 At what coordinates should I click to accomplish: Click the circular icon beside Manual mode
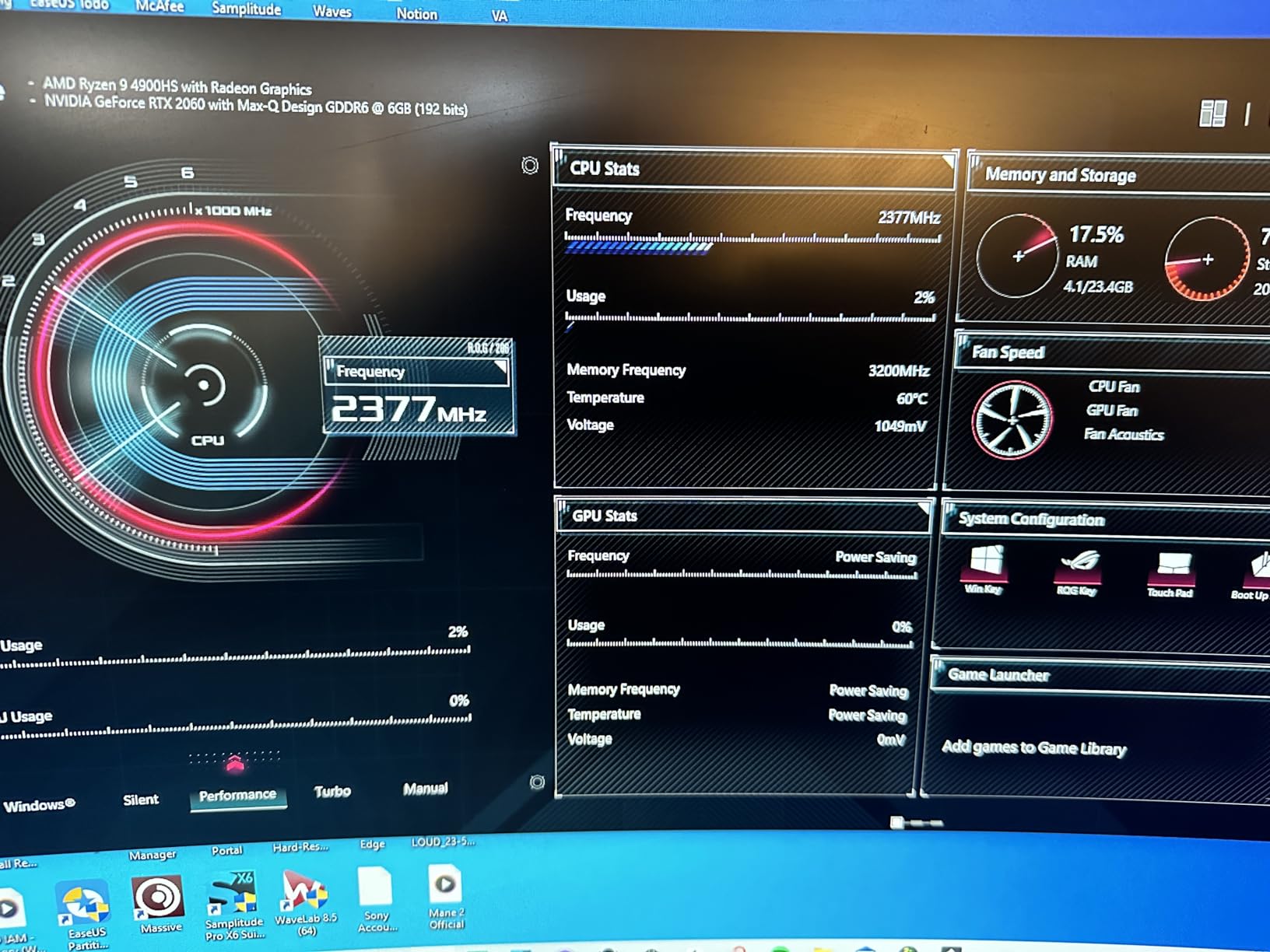537,782
